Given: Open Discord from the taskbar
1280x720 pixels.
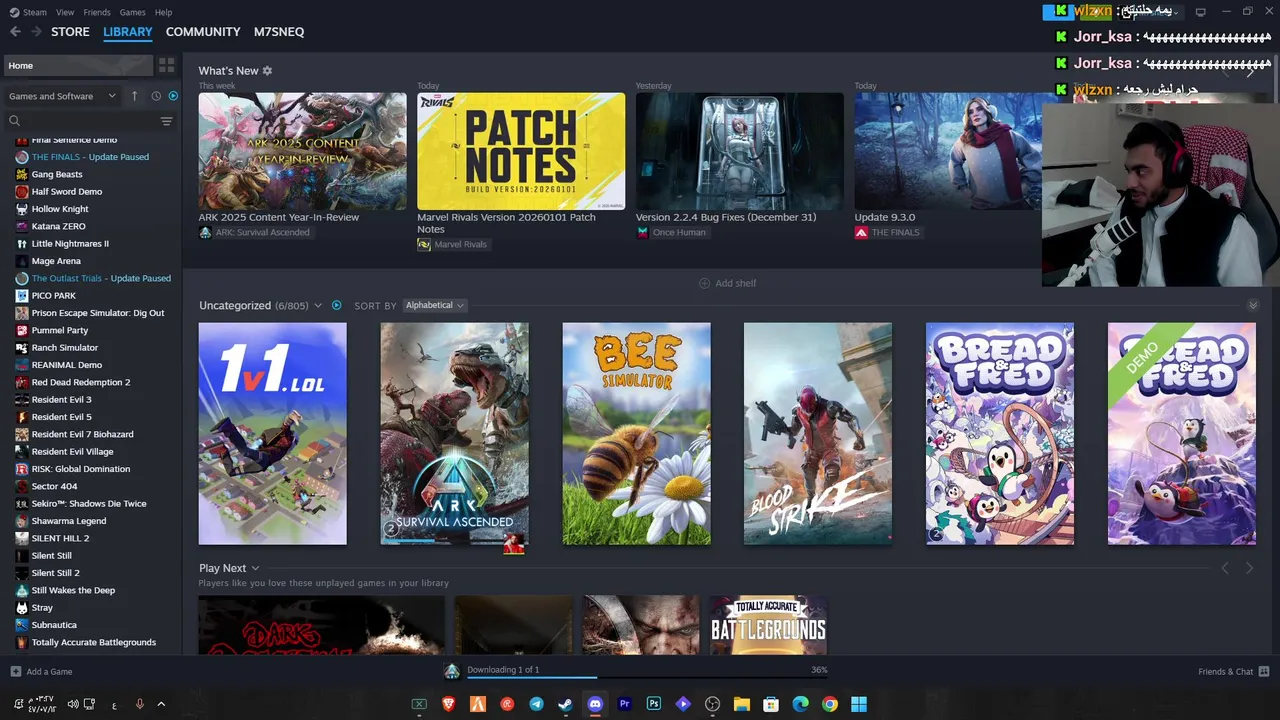Looking at the screenshot, I should pos(595,704).
